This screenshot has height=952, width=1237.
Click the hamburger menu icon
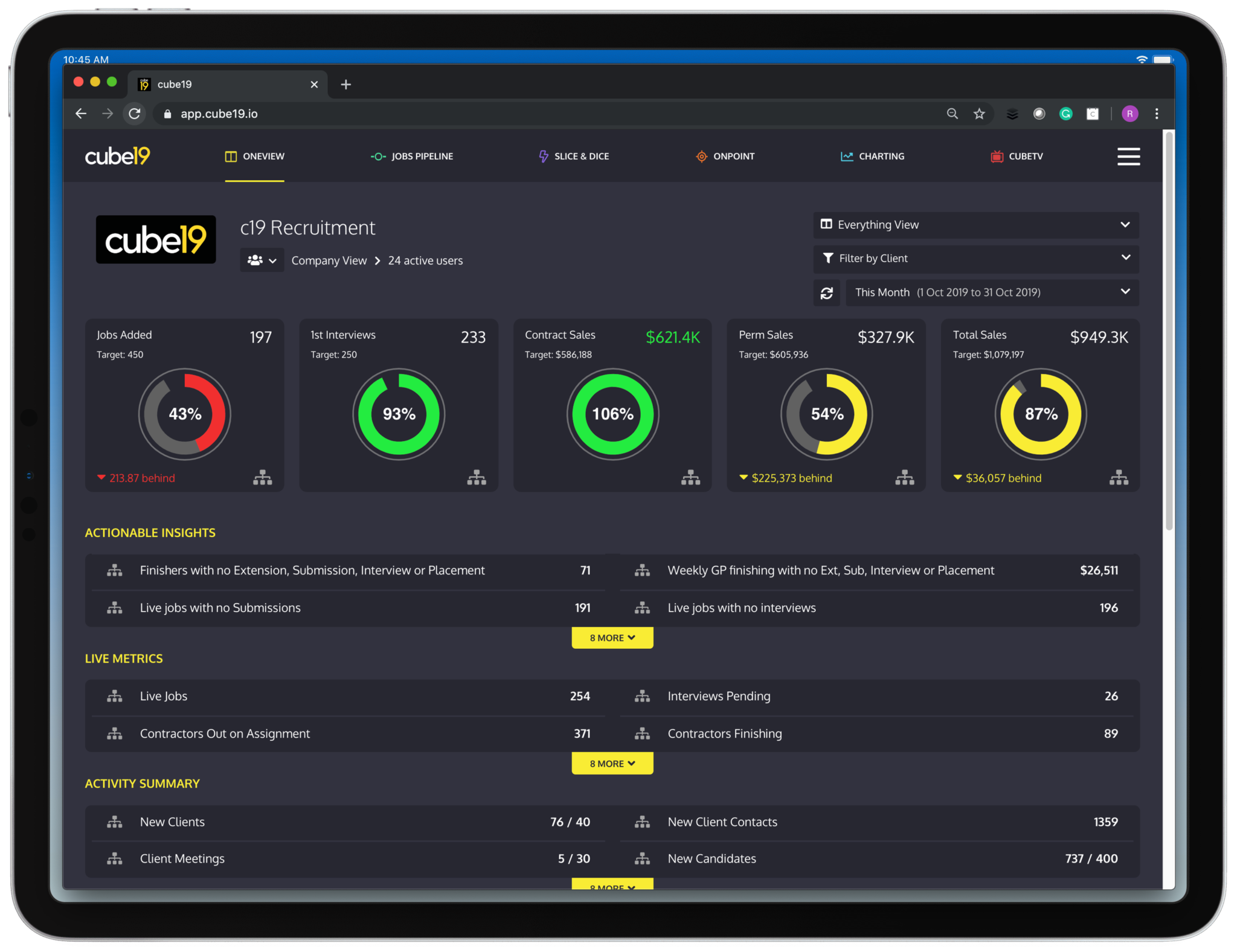coord(1128,156)
